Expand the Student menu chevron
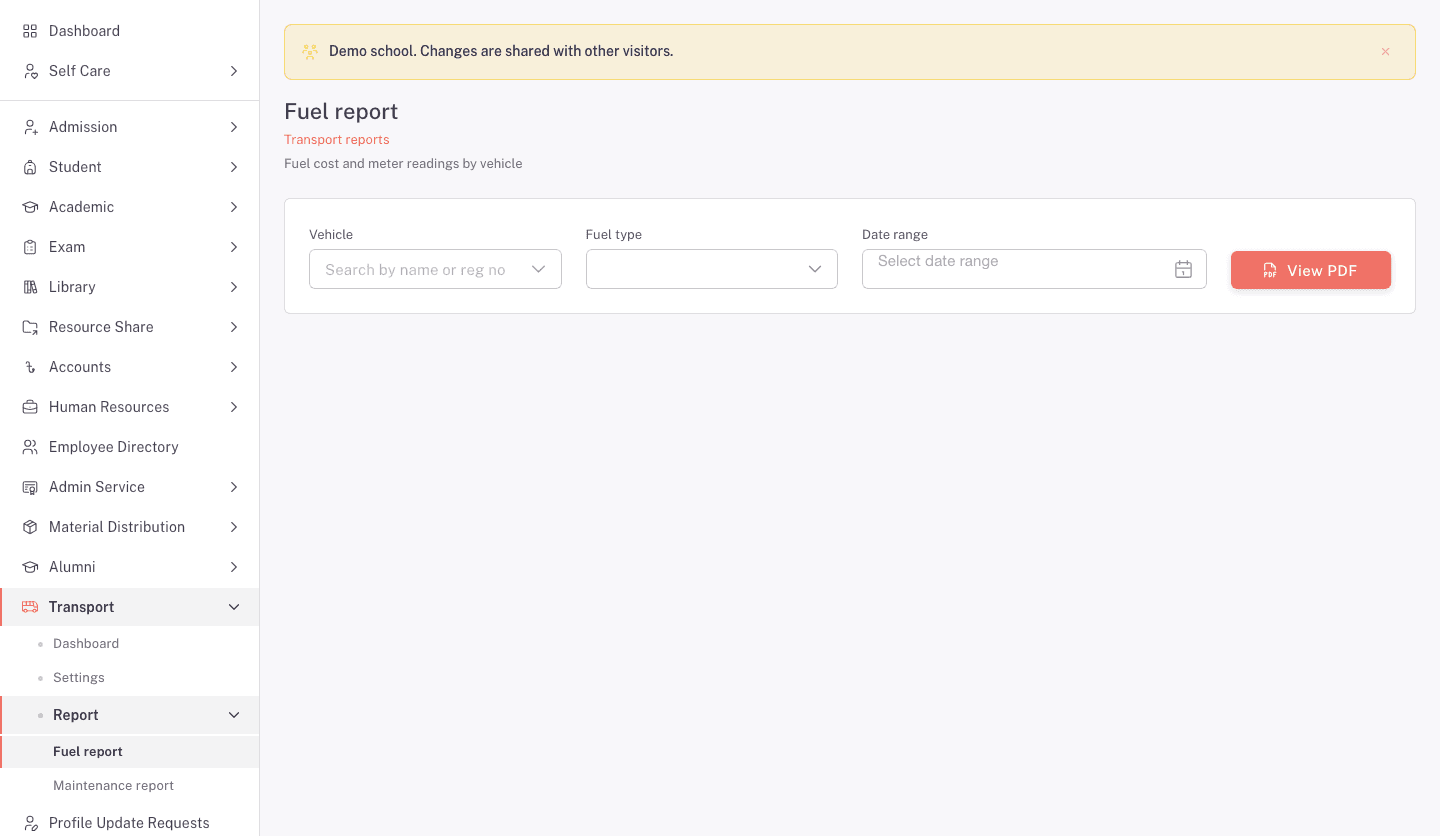The image size is (1440, 836). (234, 167)
